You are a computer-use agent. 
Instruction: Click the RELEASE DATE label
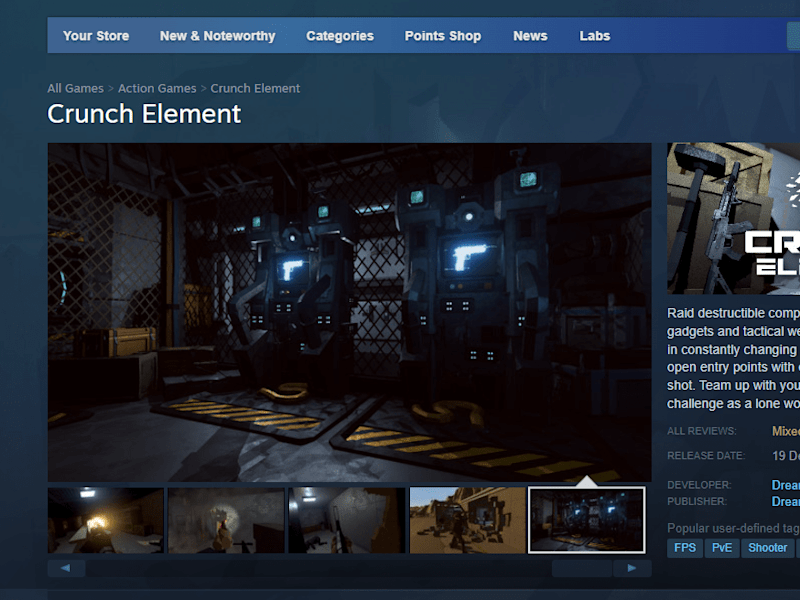click(706, 456)
